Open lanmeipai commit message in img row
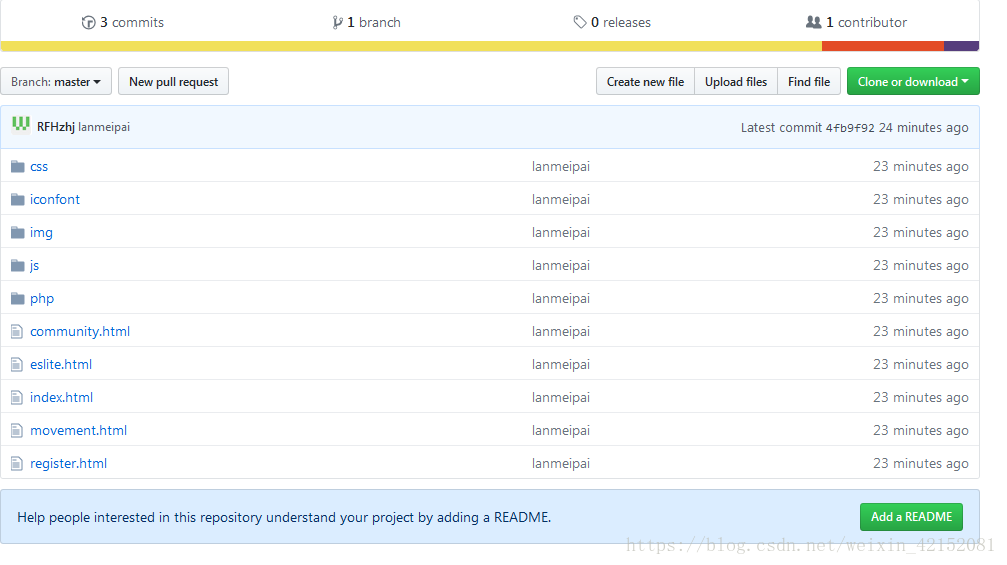 coord(561,232)
